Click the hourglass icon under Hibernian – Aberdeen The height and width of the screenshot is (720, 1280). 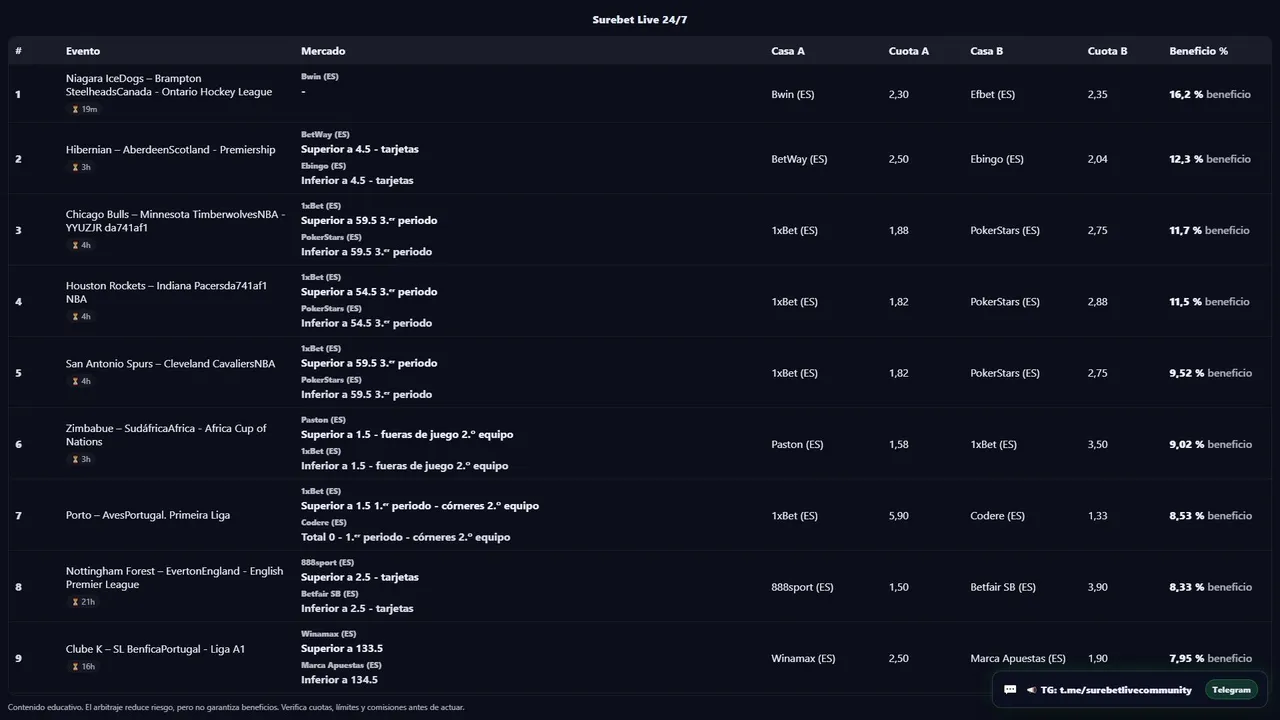click(75, 167)
